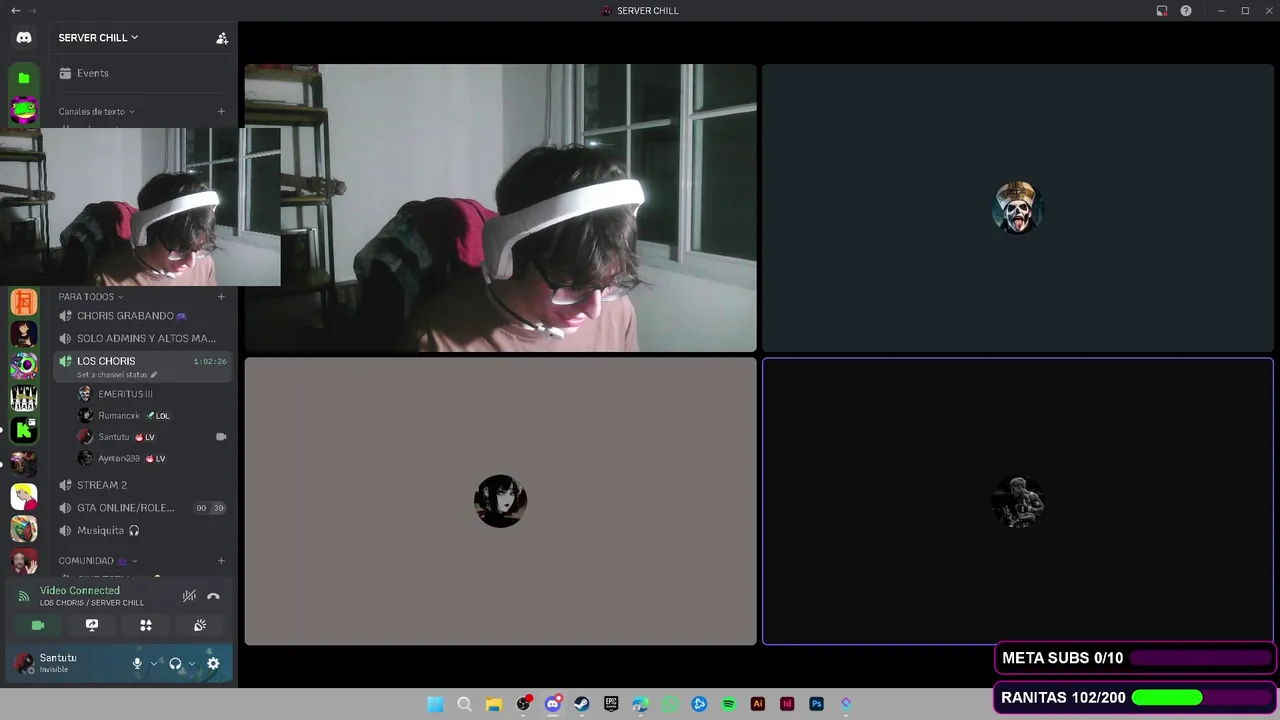Join Musiquita voice channel
This screenshot has width=1280, height=720.
tap(142, 530)
